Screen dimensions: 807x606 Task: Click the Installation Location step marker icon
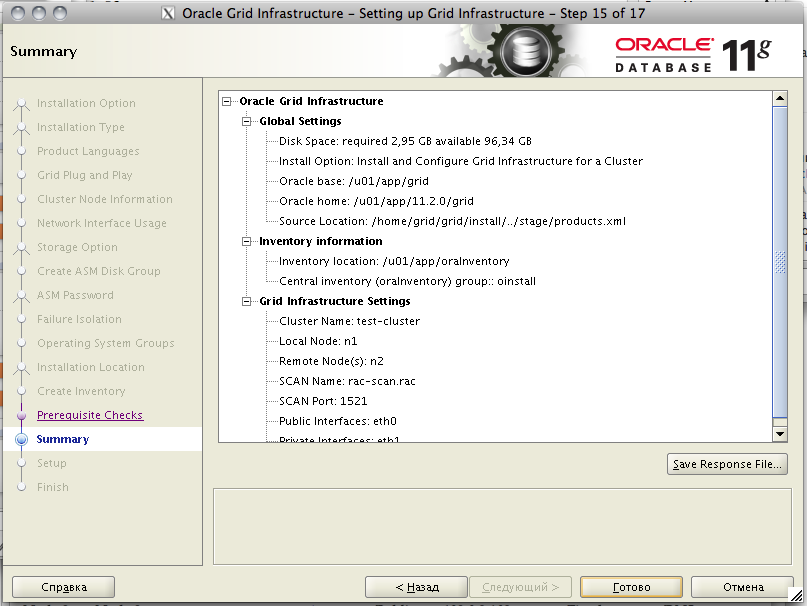[21, 368]
